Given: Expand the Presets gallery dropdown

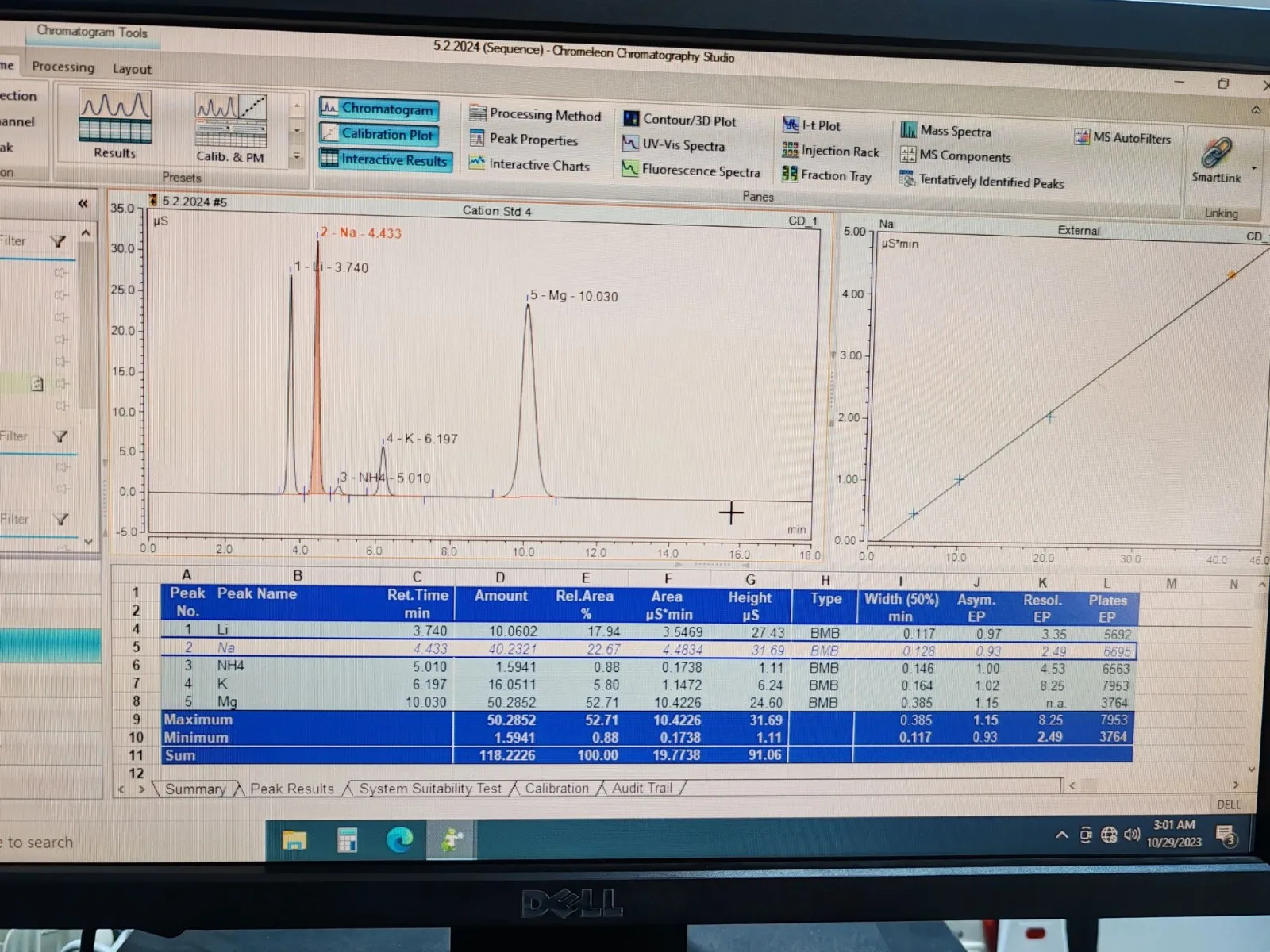Looking at the screenshot, I should [x=297, y=156].
